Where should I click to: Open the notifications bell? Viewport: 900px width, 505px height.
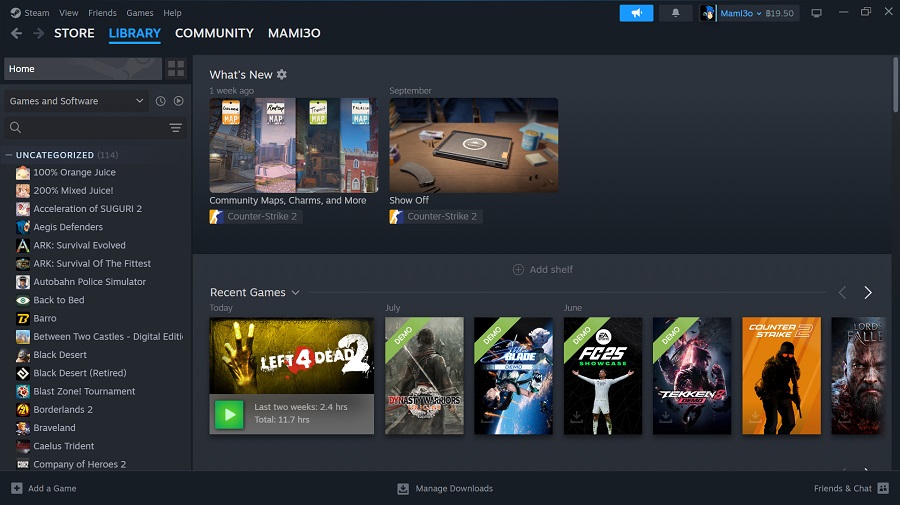(676, 13)
